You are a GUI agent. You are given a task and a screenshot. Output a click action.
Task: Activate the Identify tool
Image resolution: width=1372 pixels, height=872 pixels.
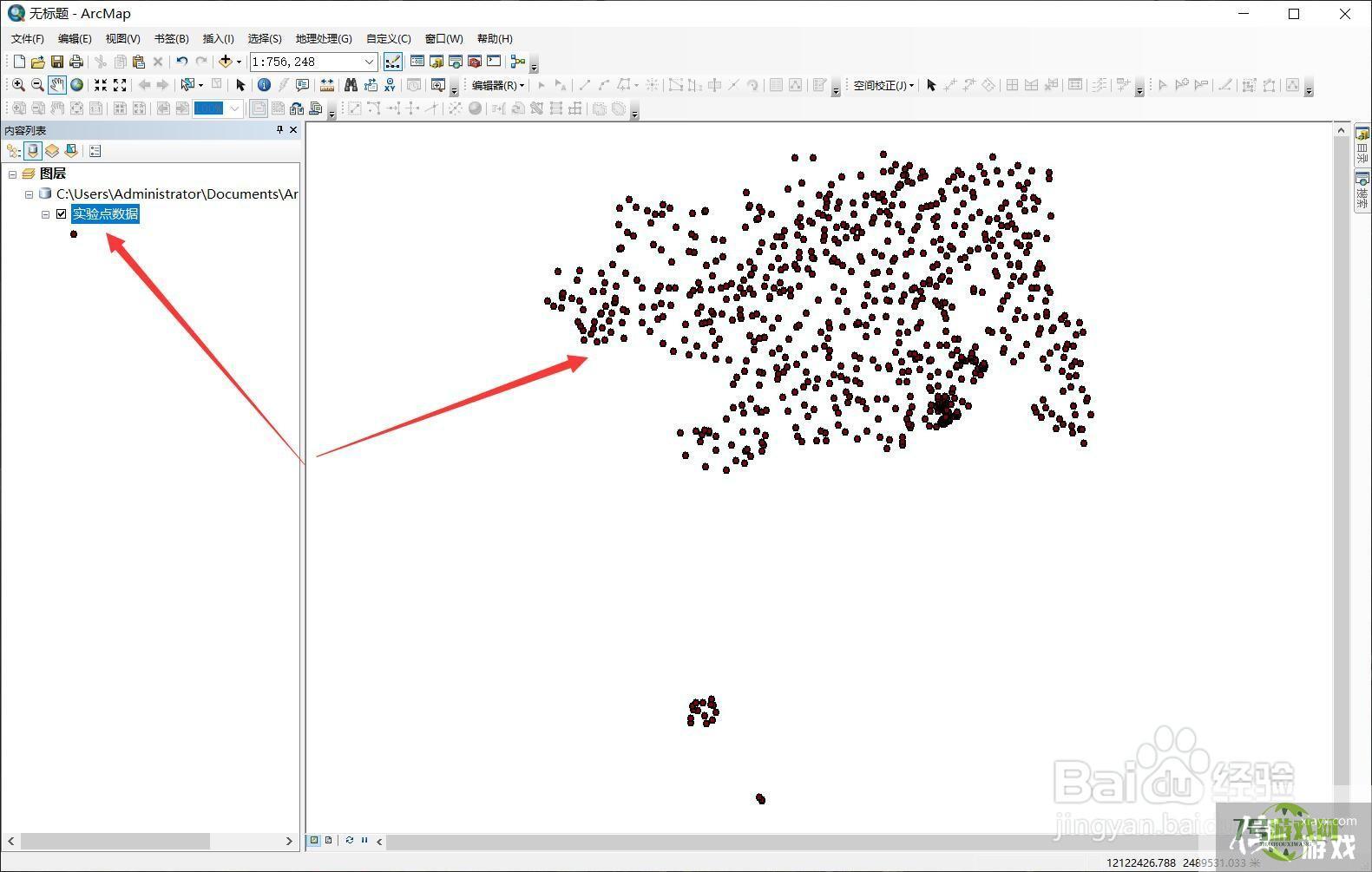(x=264, y=85)
